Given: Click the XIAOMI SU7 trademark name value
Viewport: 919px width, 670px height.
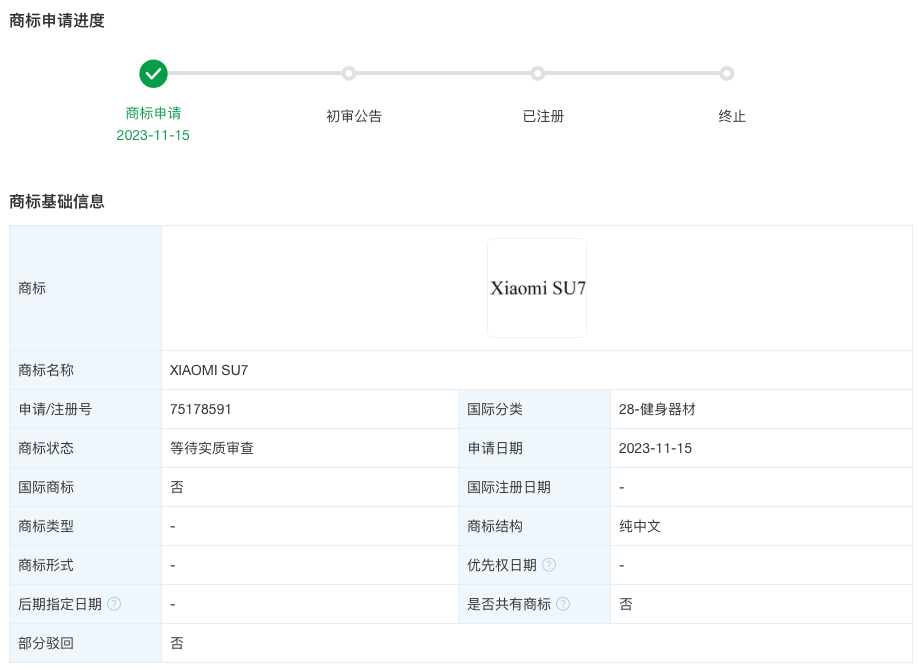Looking at the screenshot, I should pos(209,370).
